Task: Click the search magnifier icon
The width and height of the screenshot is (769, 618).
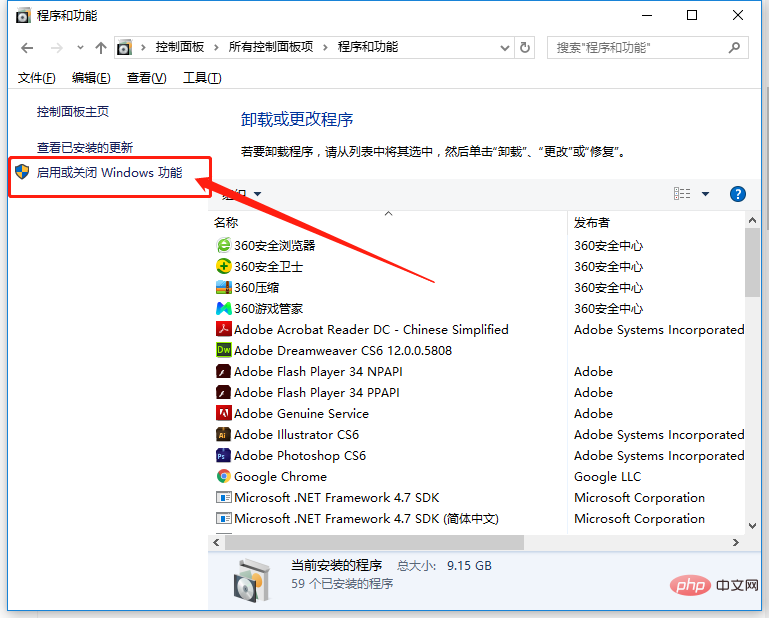Action: click(734, 48)
